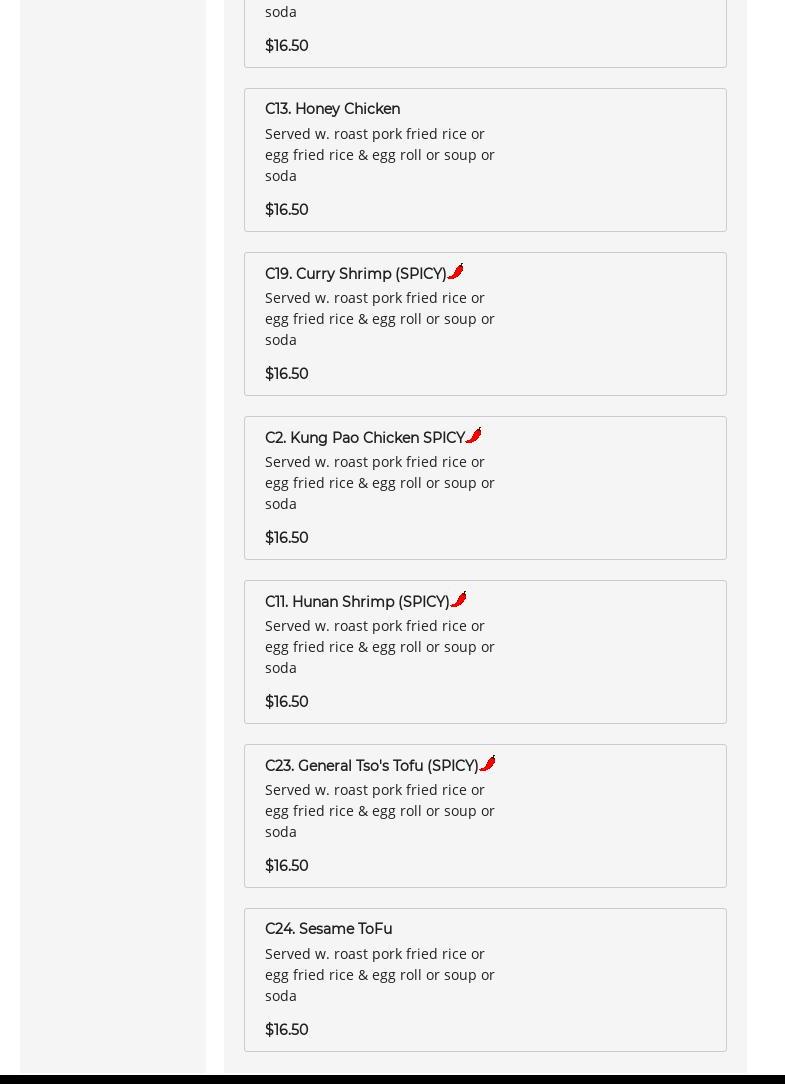
Task: Click the price below General Tso's Tofu
Action: [287, 866]
